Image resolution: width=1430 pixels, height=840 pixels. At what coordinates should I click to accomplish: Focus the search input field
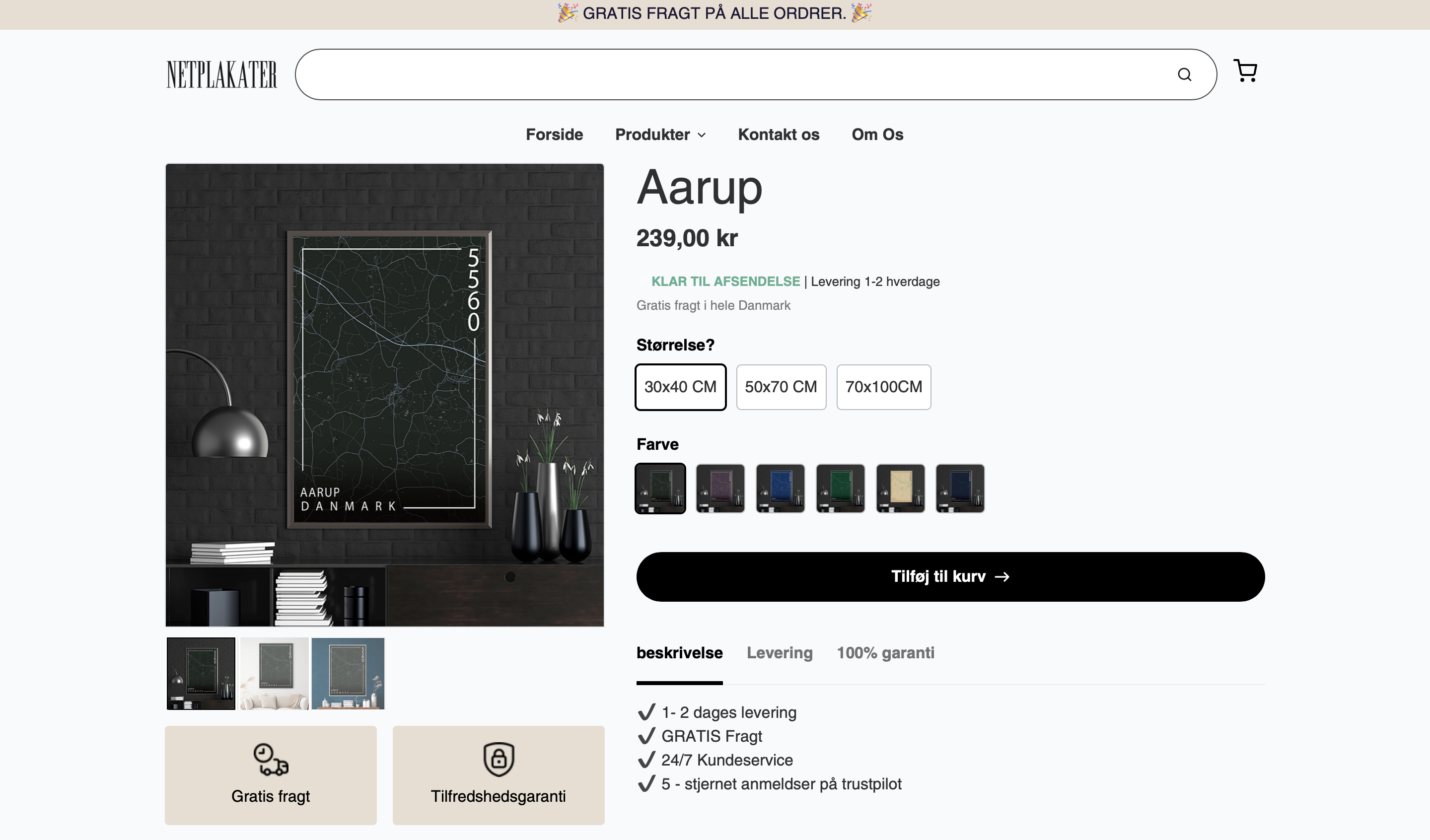(732, 74)
